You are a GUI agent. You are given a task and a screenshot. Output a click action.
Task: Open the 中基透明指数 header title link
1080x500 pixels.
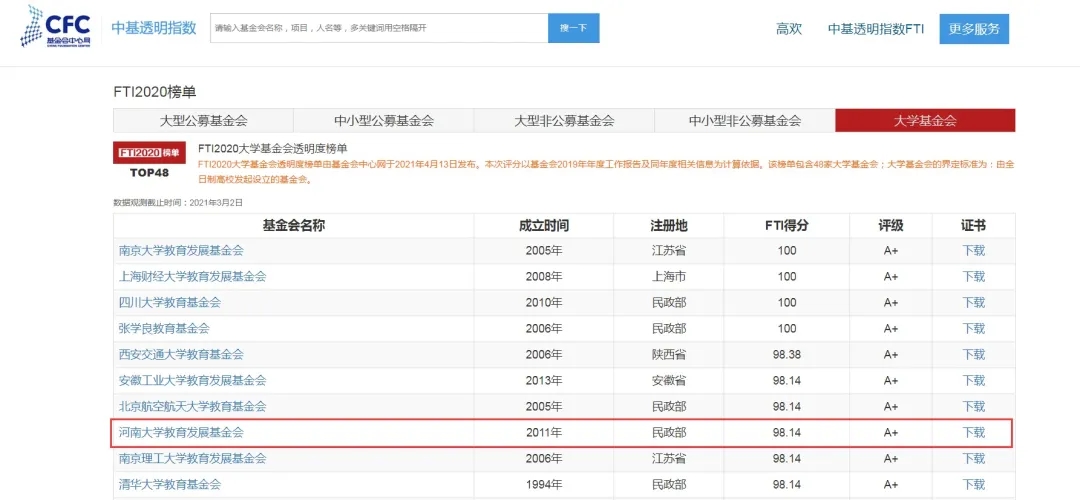coord(154,28)
